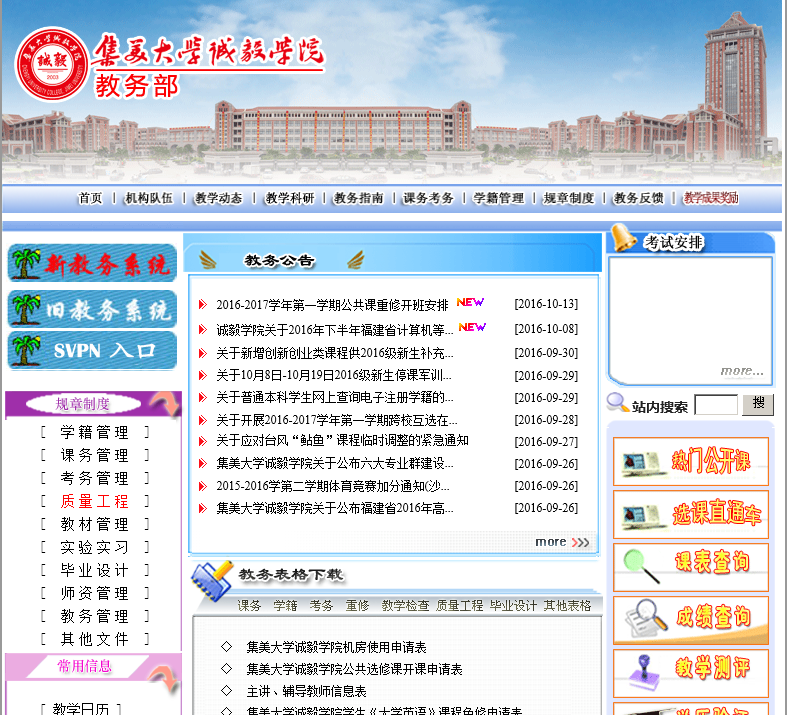Switch to the 重修 download tab
This screenshot has height=715, width=787.
tap(357, 606)
